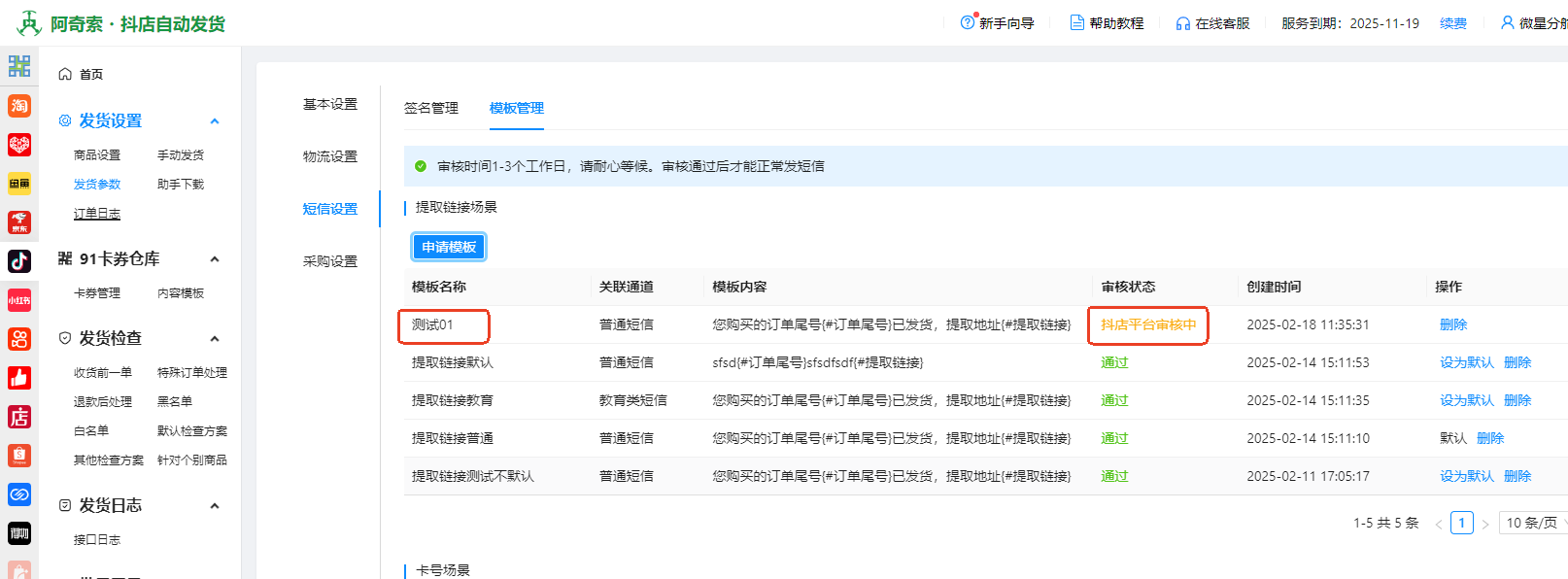Image resolution: width=1568 pixels, height=579 pixels.
Task: Set 提取链接测试不默认 as default
Action: (1467, 476)
